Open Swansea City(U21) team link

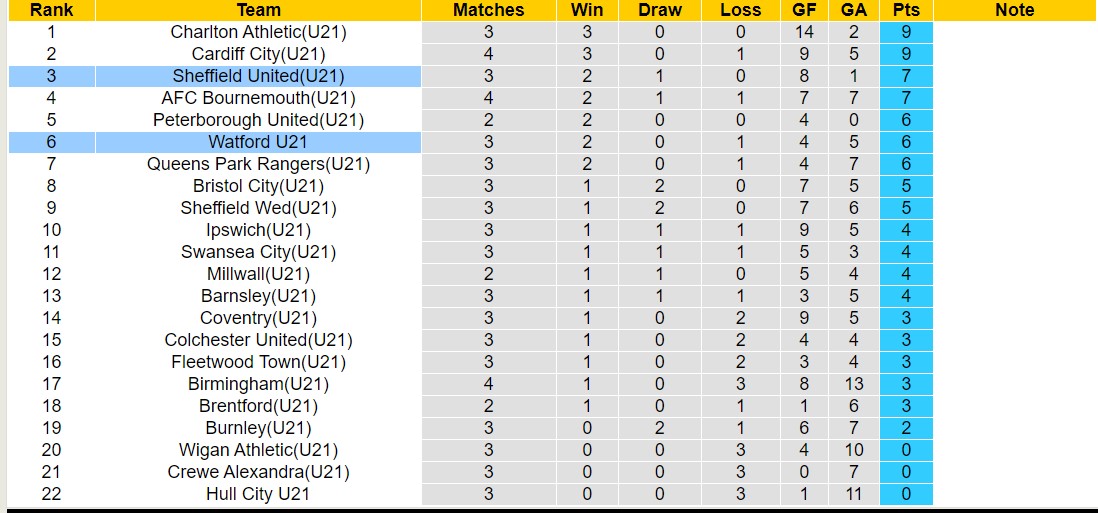(258, 252)
